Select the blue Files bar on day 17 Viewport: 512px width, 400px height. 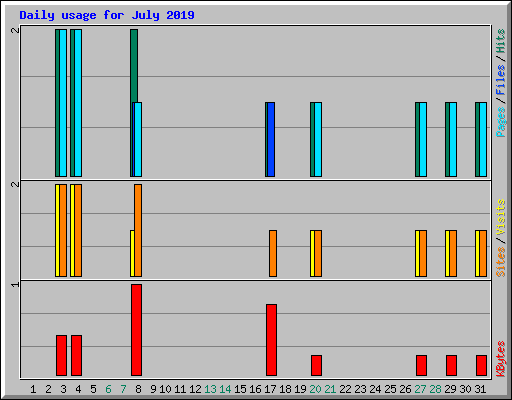pyautogui.click(x=271, y=139)
